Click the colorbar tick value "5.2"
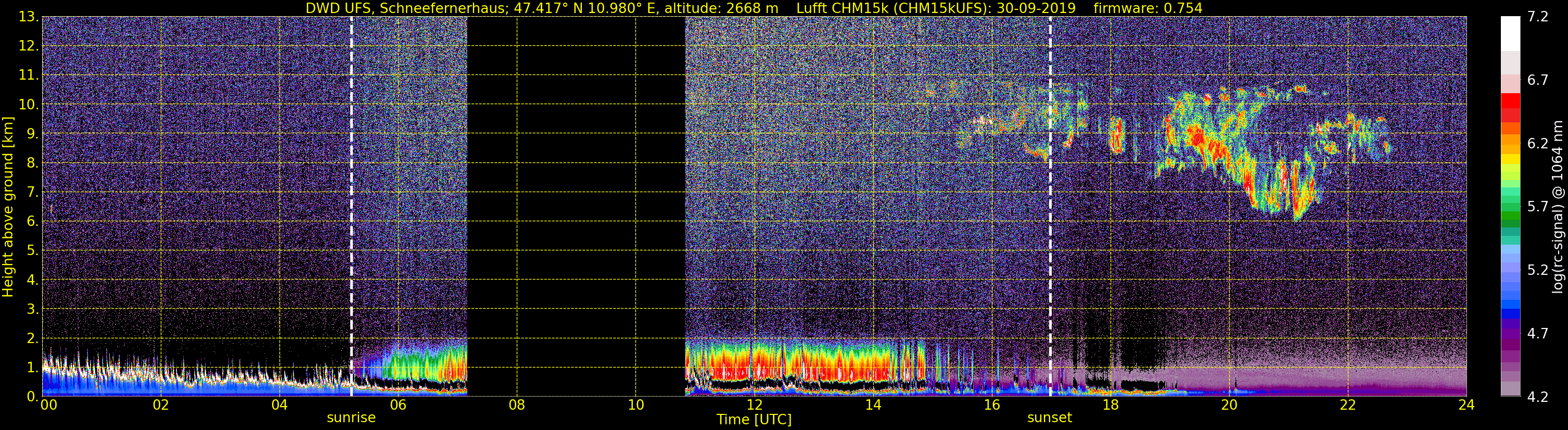The image size is (1568, 430). [x=1538, y=270]
